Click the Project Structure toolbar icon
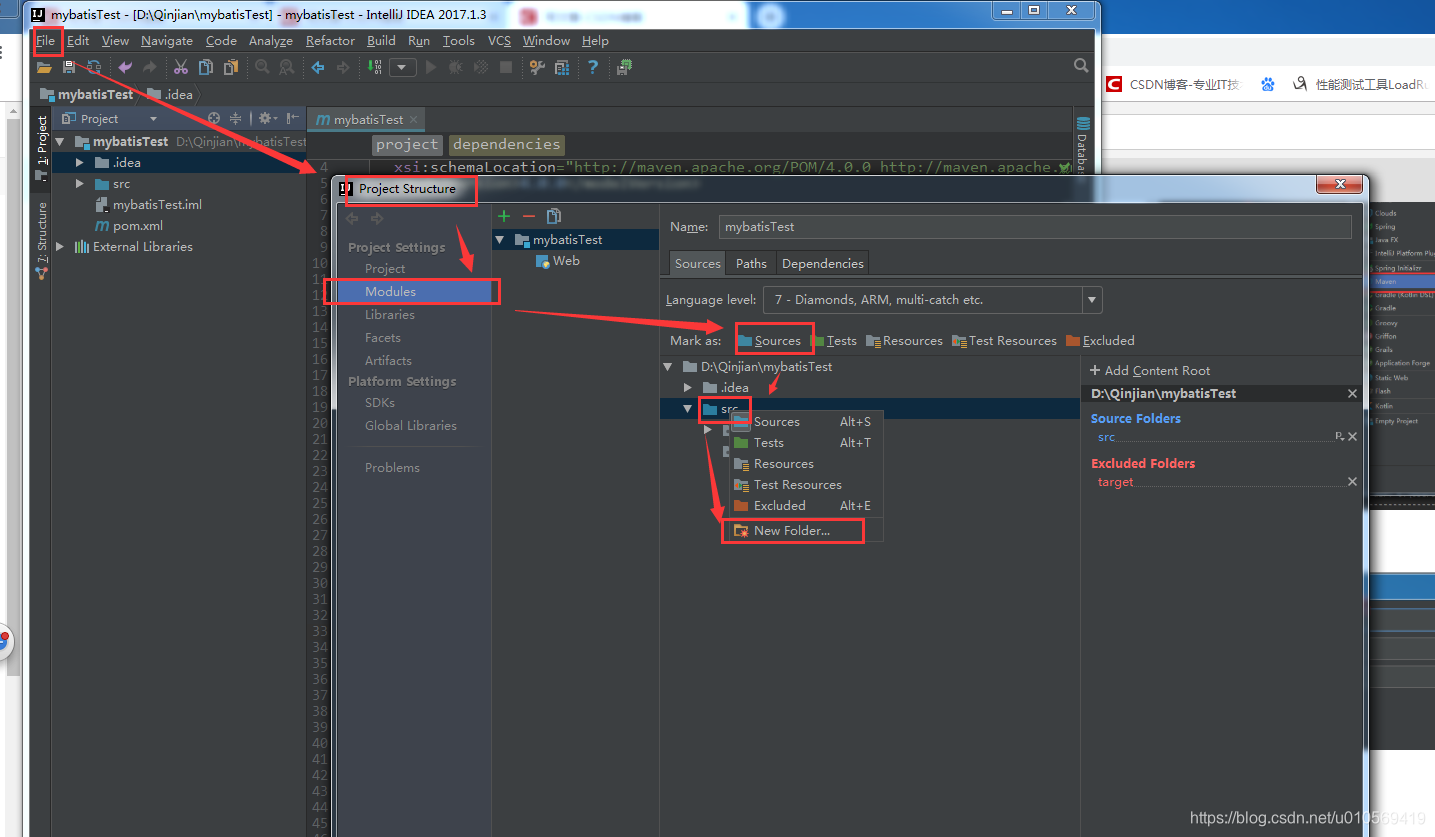Image resolution: width=1435 pixels, height=837 pixels. (562, 67)
